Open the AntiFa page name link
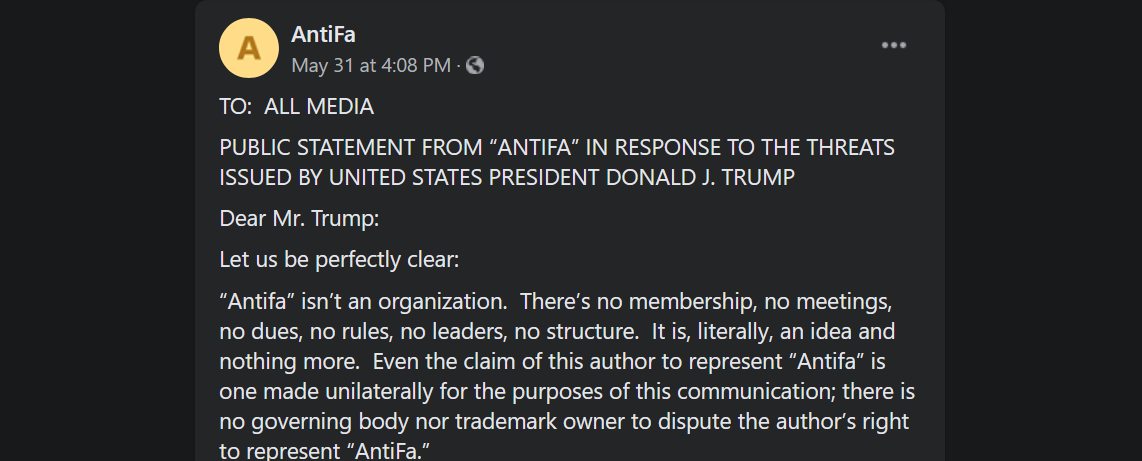Image resolution: width=1142 pixels, height=461 pixels. click(x=323, y=35)
